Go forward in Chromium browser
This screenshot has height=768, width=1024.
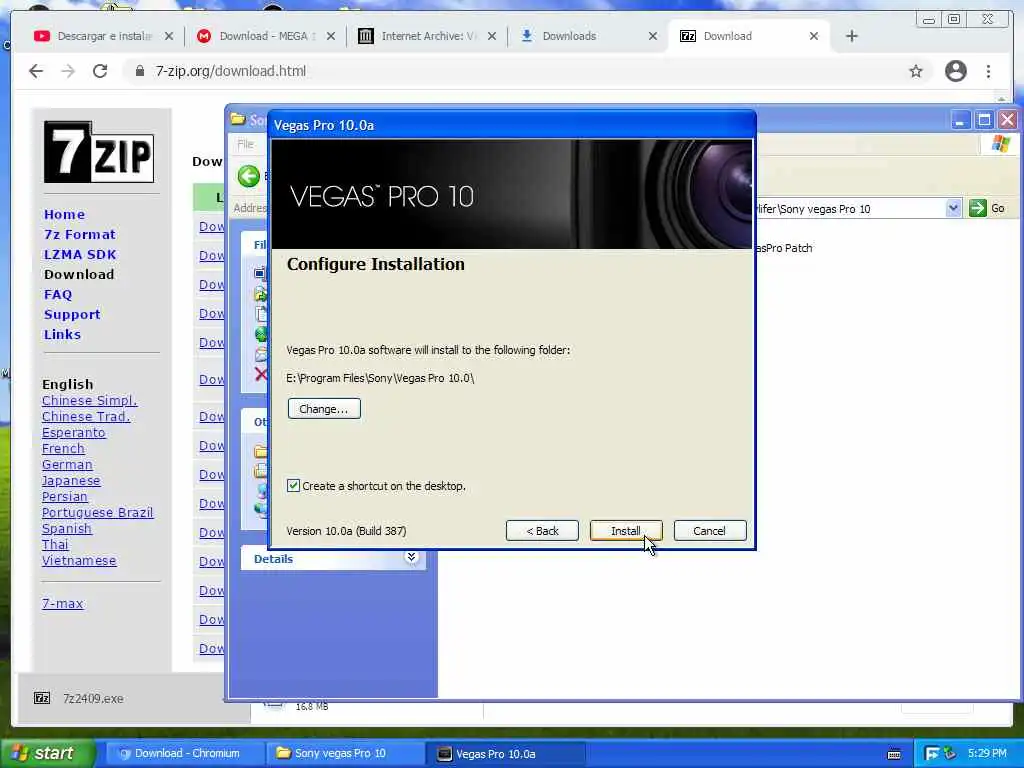[68, 71]
